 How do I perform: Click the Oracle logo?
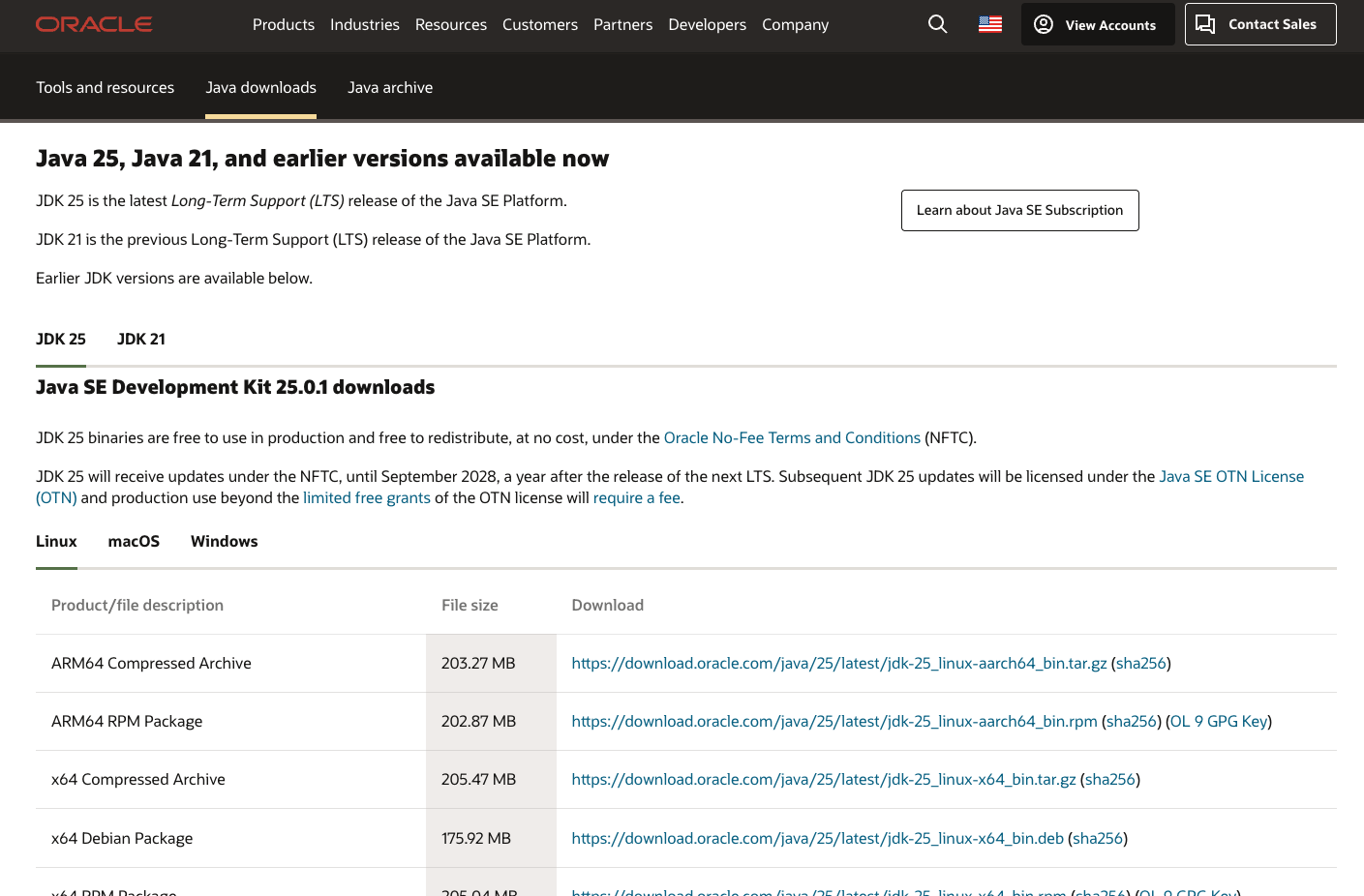point(94,24)
